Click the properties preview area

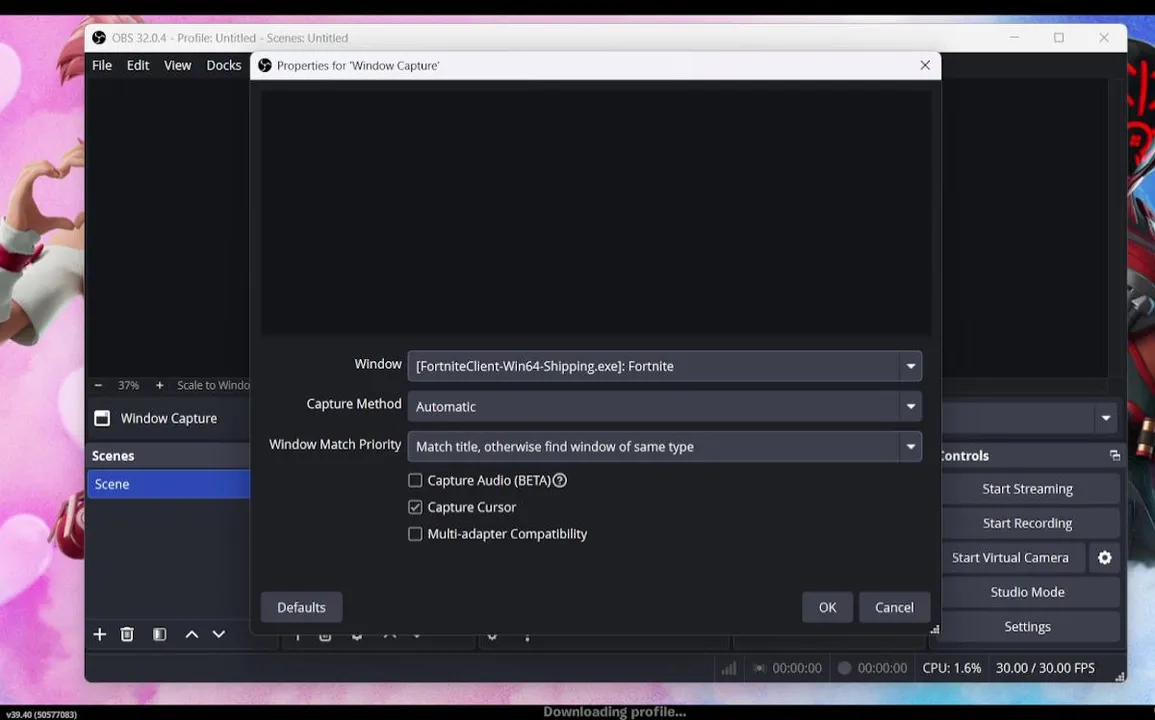[x=596, y=212]
